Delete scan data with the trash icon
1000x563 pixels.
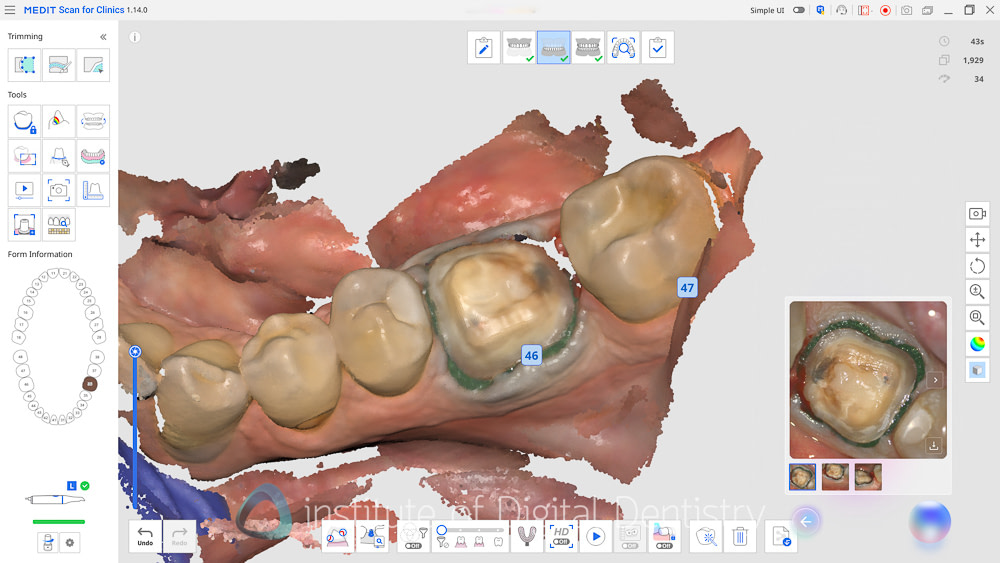(x=740, y=537)
